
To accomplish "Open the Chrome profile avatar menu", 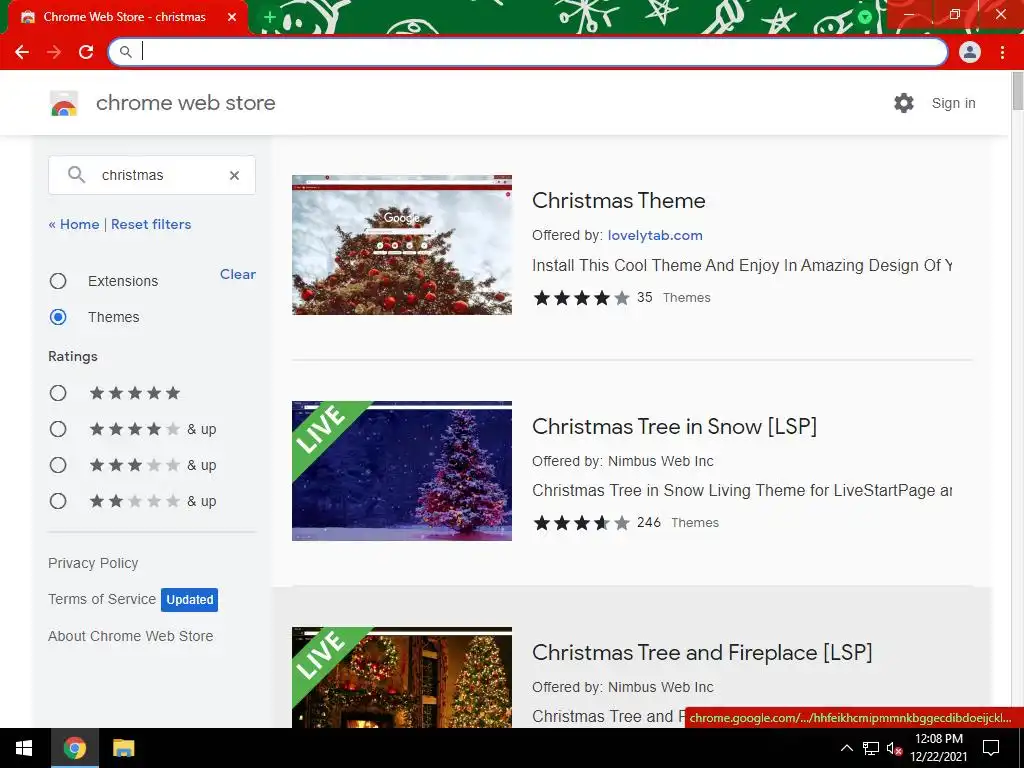I will point(970,52).
